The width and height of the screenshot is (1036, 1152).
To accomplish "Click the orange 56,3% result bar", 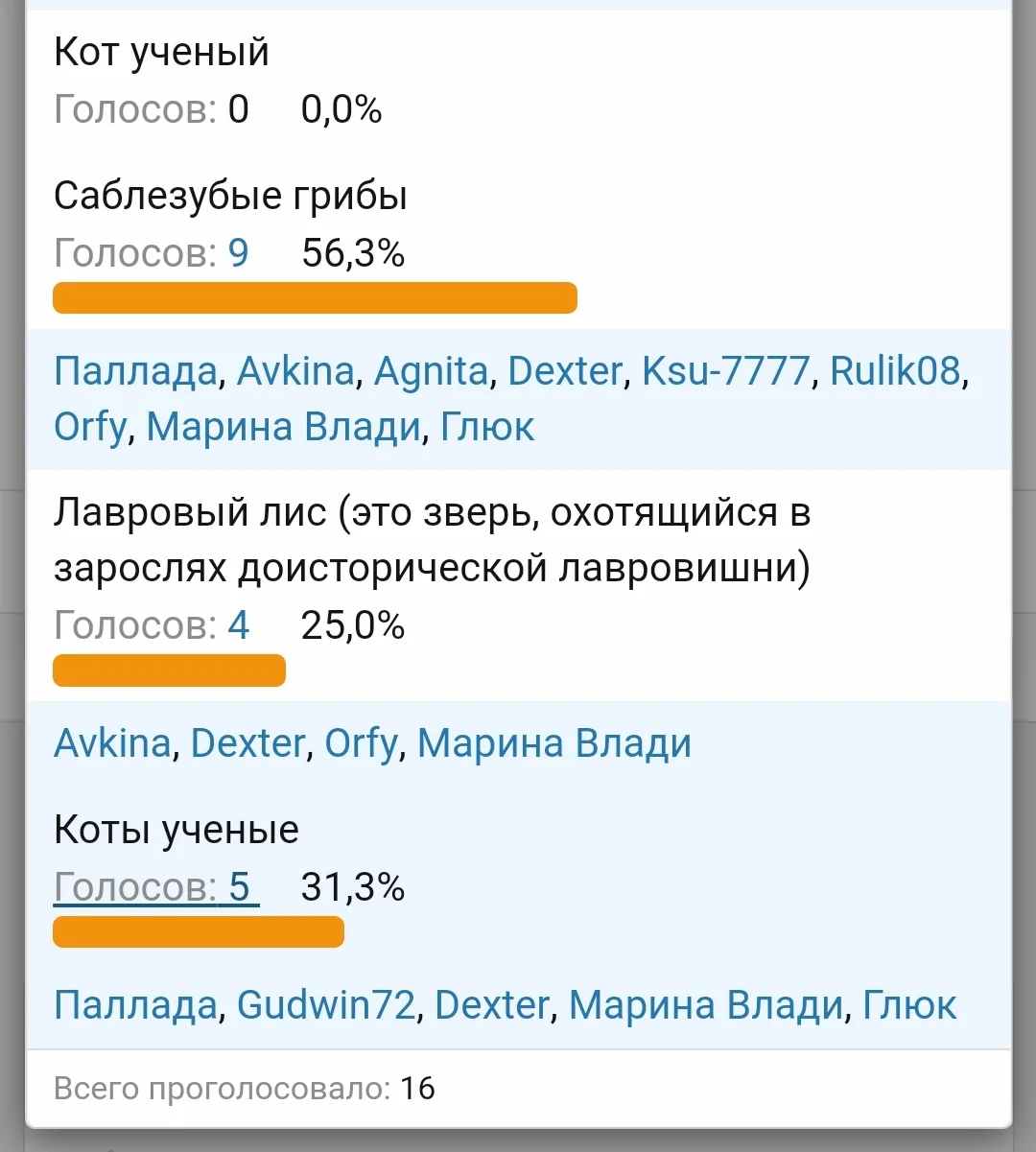I will (x=315, y=297).
